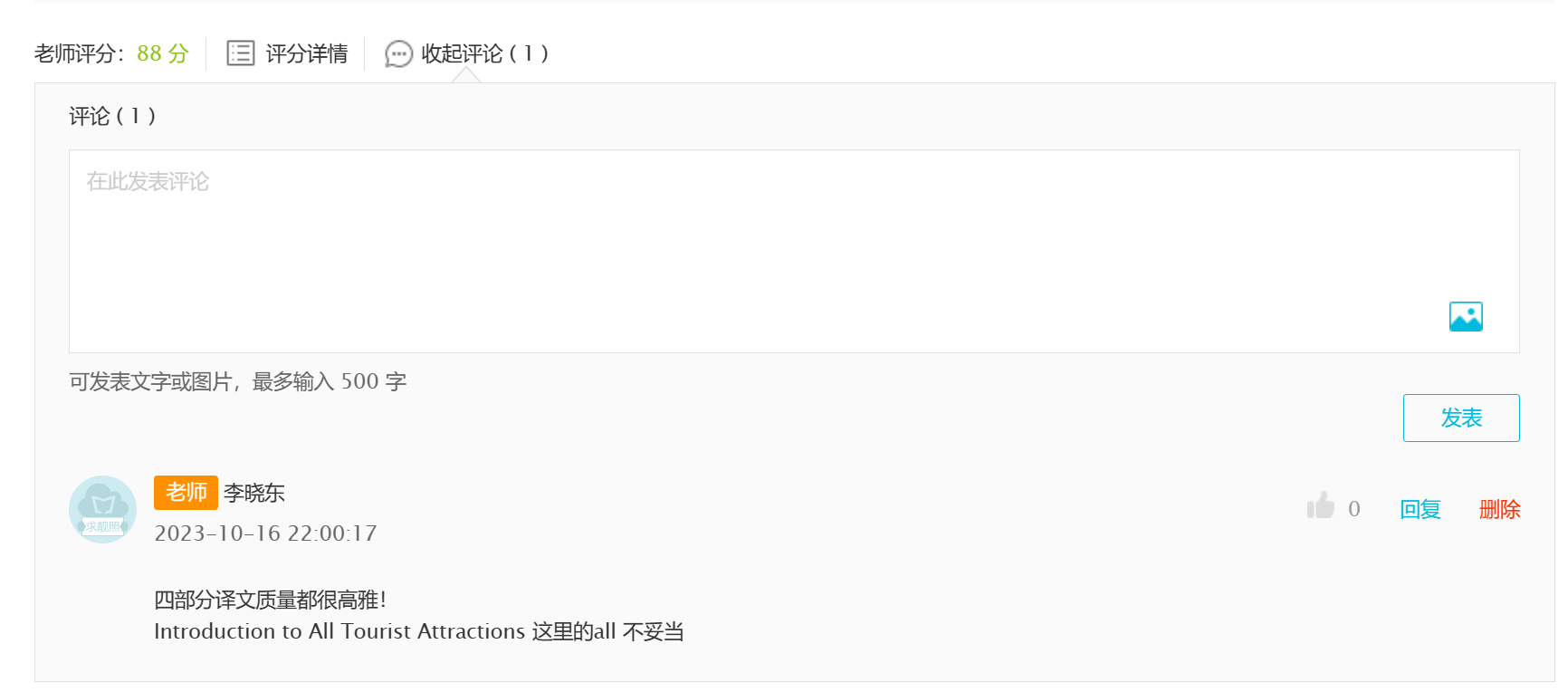Reply to 李晓东's comment via 回复
This screenshot has height=692, width=1568.
tap(1420, 509)
